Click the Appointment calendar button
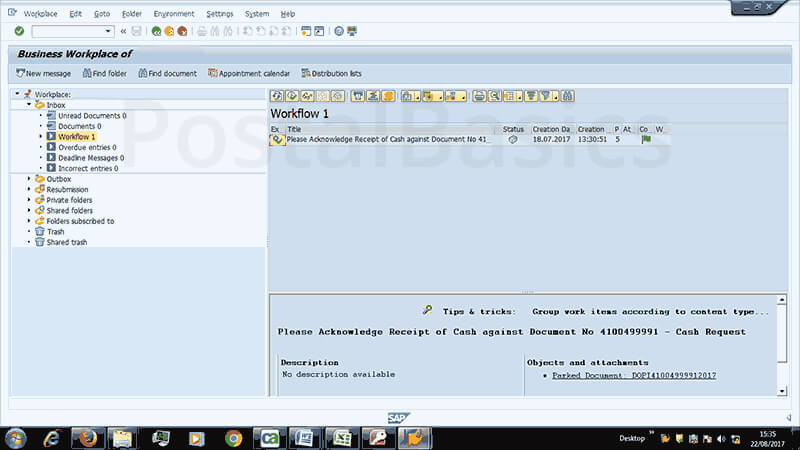The image size is (800, 450). coord(248,73)
